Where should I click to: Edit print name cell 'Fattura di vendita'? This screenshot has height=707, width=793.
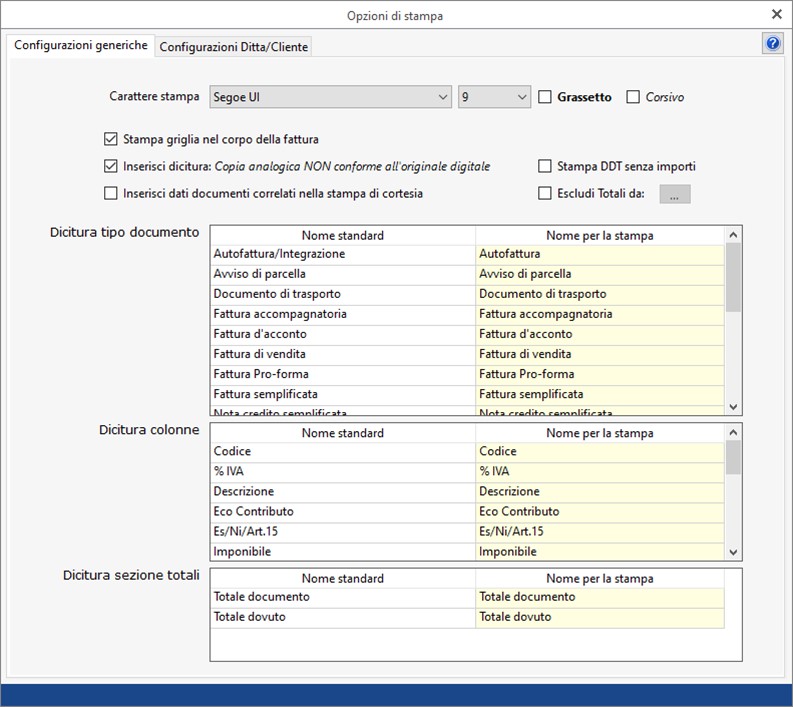pyautogui.click(x=600, y=354)
